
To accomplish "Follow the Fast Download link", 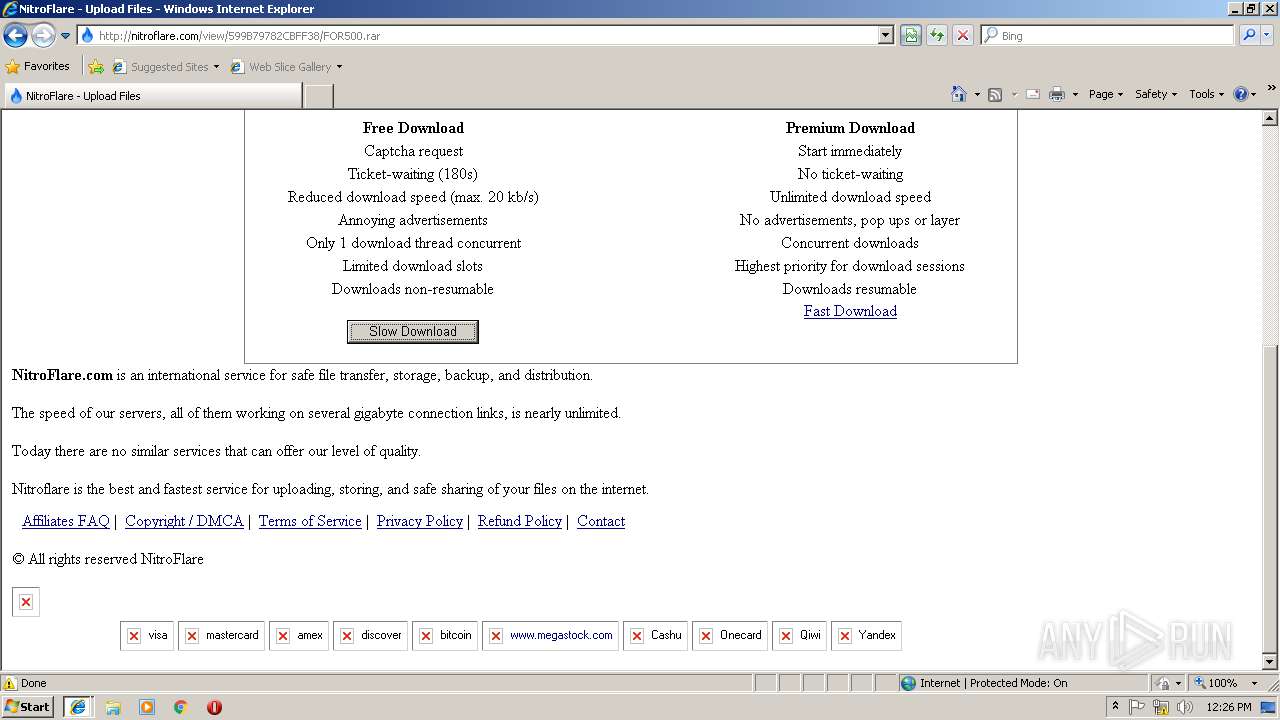I will pos(850,311).
